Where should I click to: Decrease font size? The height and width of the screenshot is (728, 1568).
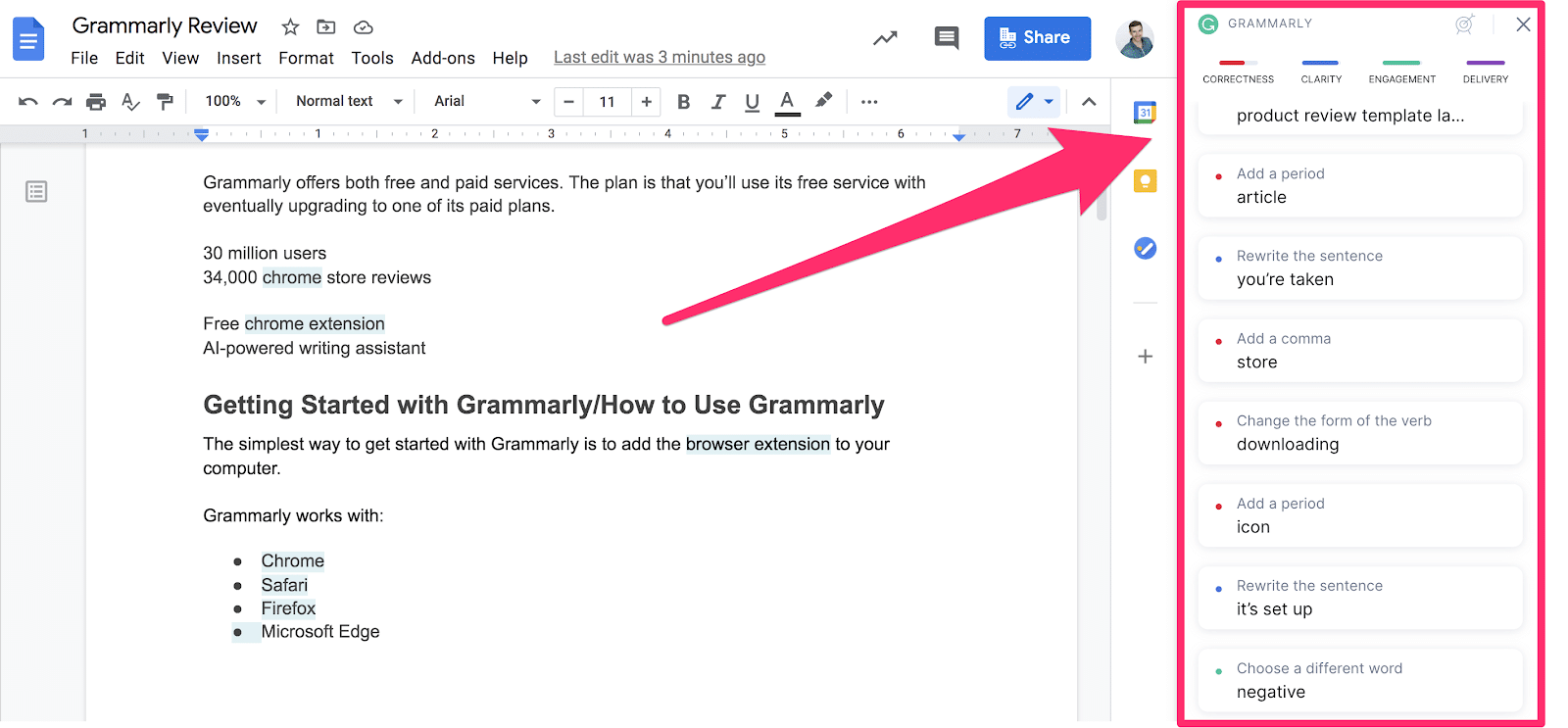(568, 101)
